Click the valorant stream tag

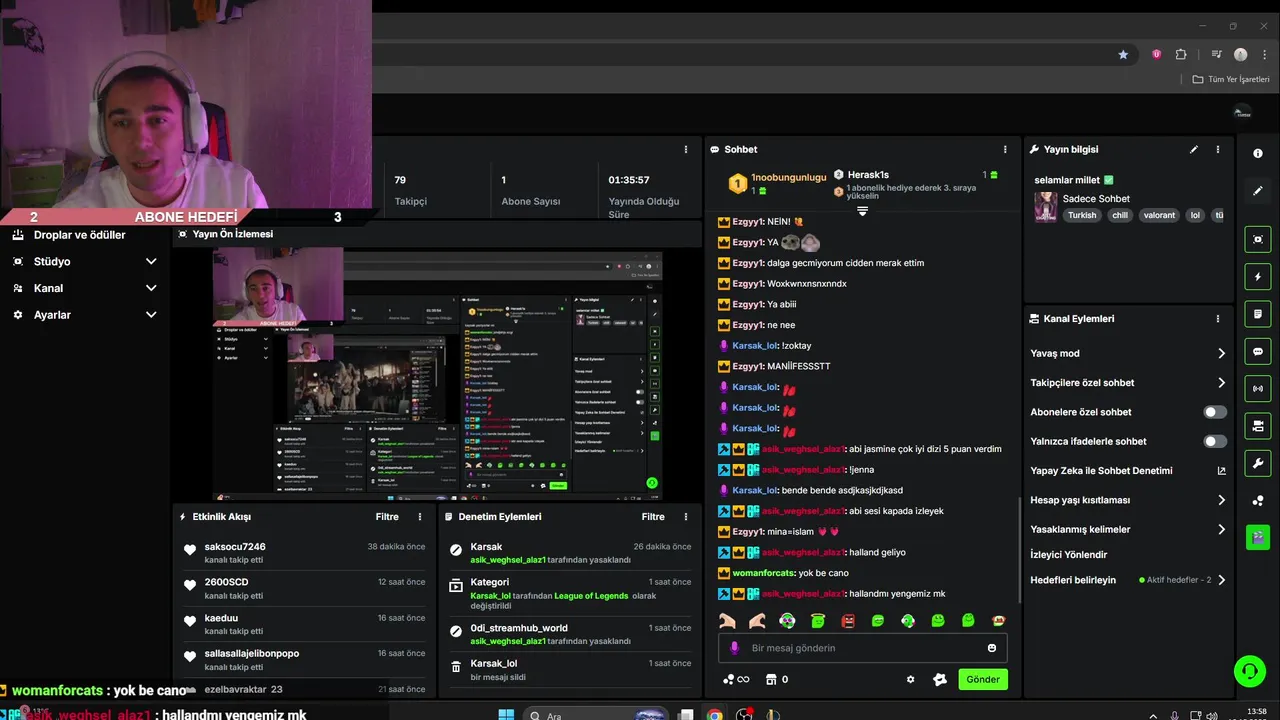tap(1159, 215)
